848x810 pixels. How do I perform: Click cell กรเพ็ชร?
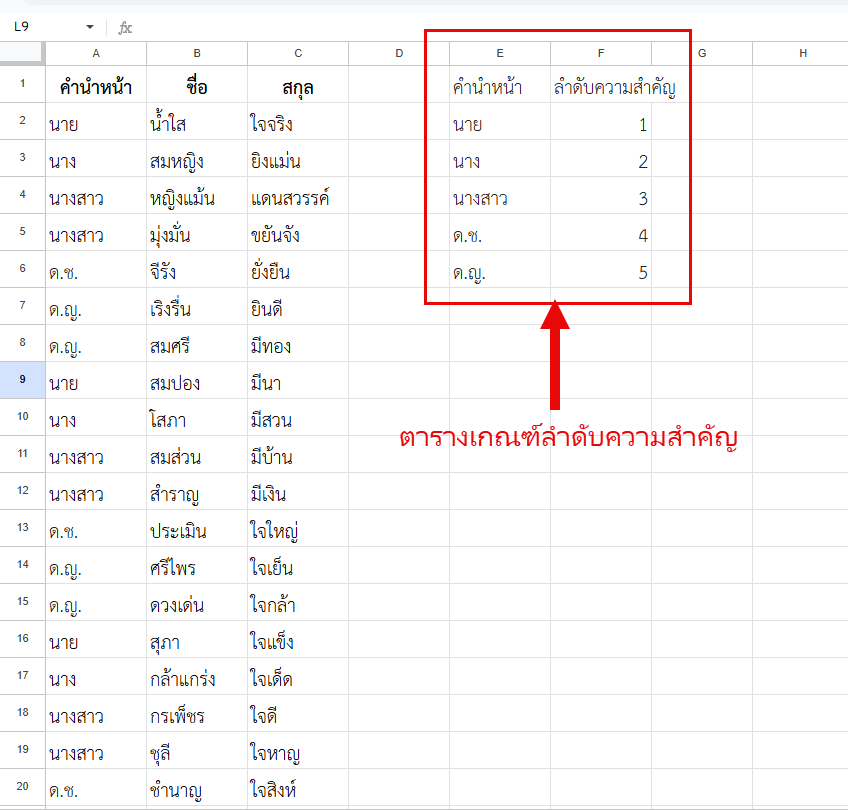pyautogui.click(x=197, y=713)
